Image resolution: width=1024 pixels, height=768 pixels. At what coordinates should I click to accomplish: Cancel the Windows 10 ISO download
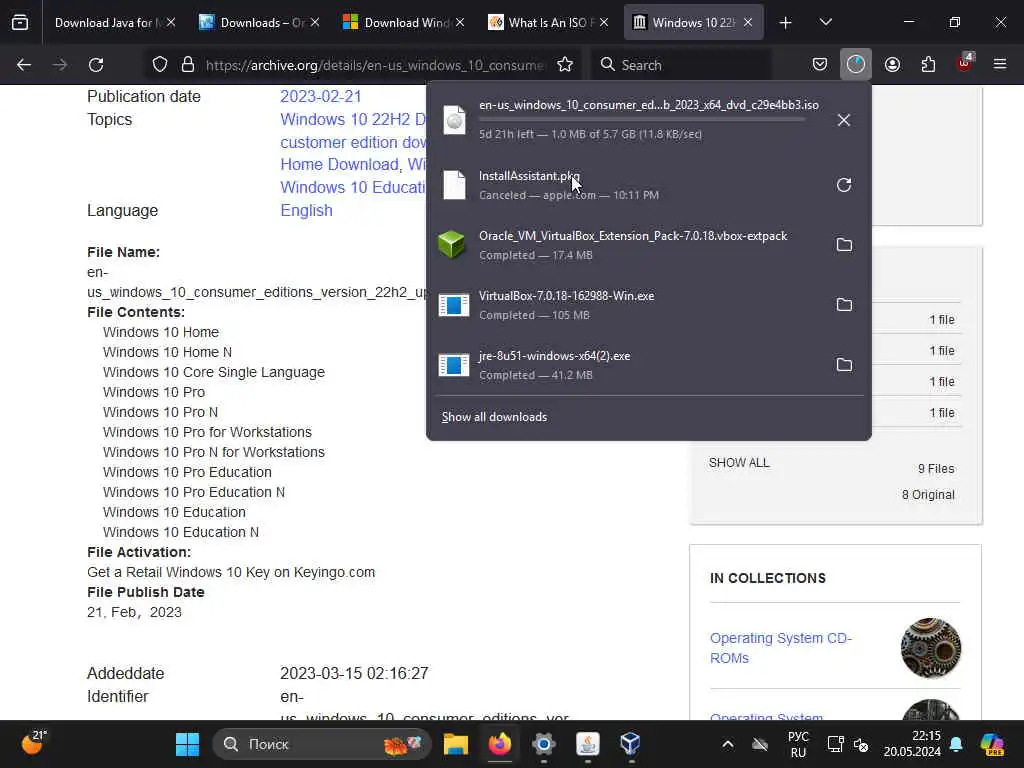click(844, 120)
